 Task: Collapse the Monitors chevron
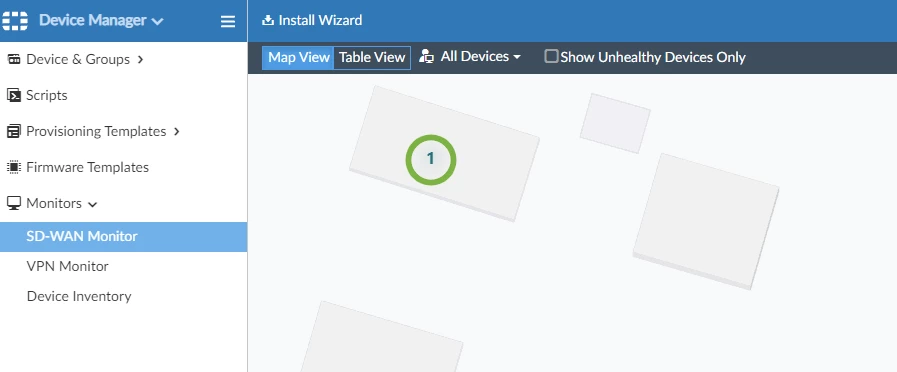[93, 204]
